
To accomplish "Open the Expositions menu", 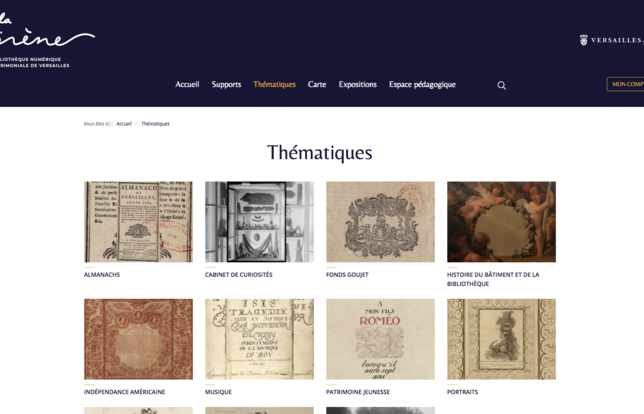I will tap(357, 84).
